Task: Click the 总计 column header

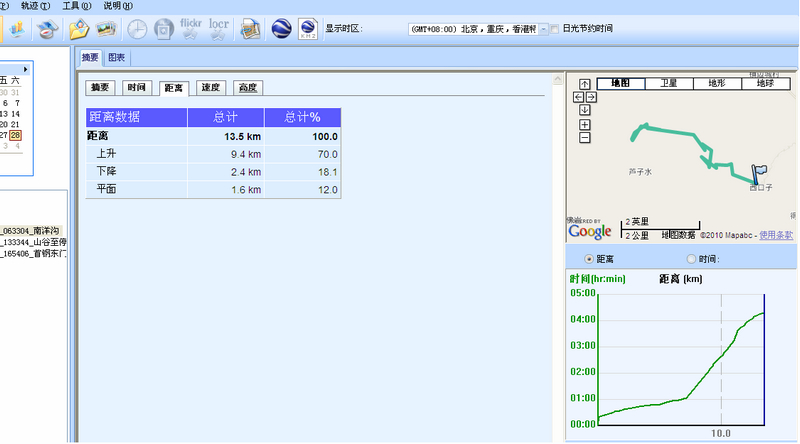Action: click(x=226, y=117)
